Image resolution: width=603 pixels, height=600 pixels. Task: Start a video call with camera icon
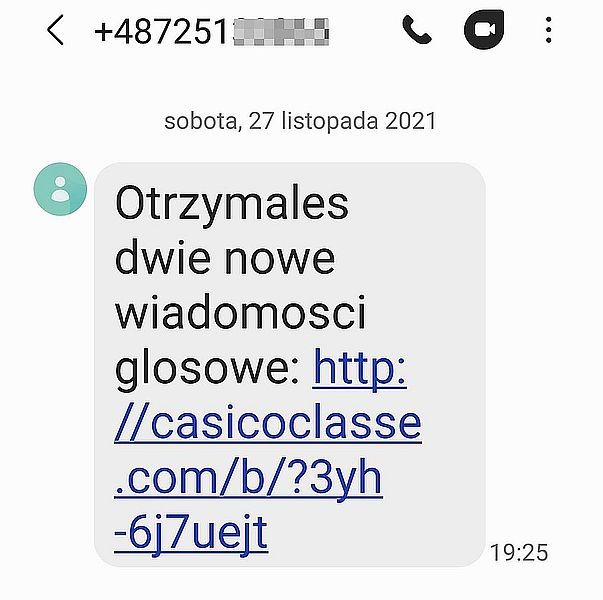[484, 30]
